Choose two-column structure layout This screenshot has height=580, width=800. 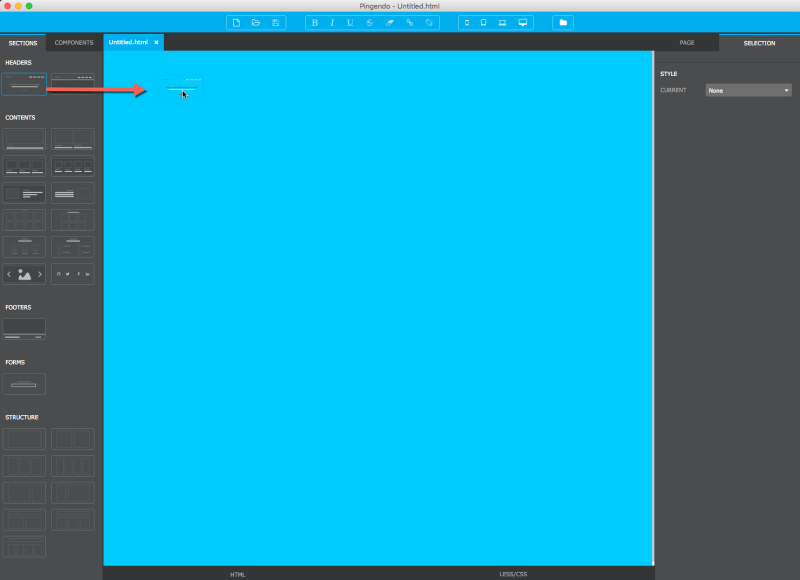72,439
